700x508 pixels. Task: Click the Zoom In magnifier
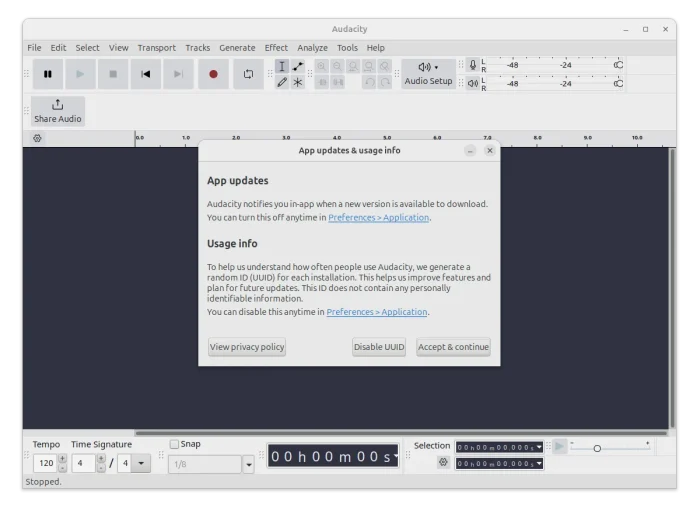[x=321, y=67]
